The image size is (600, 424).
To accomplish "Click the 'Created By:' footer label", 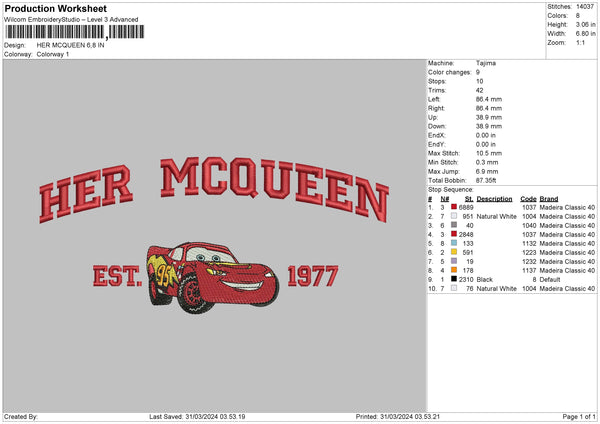I will tap(21, 416).
